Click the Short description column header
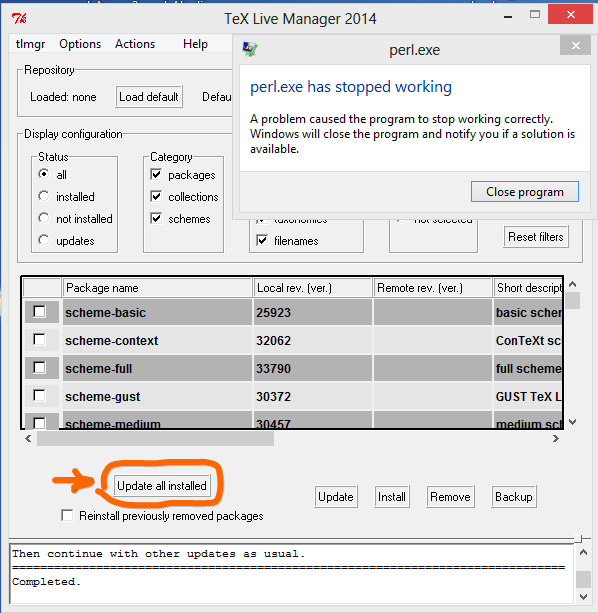This screenshot has width=598, height=613. click(528, 288)
